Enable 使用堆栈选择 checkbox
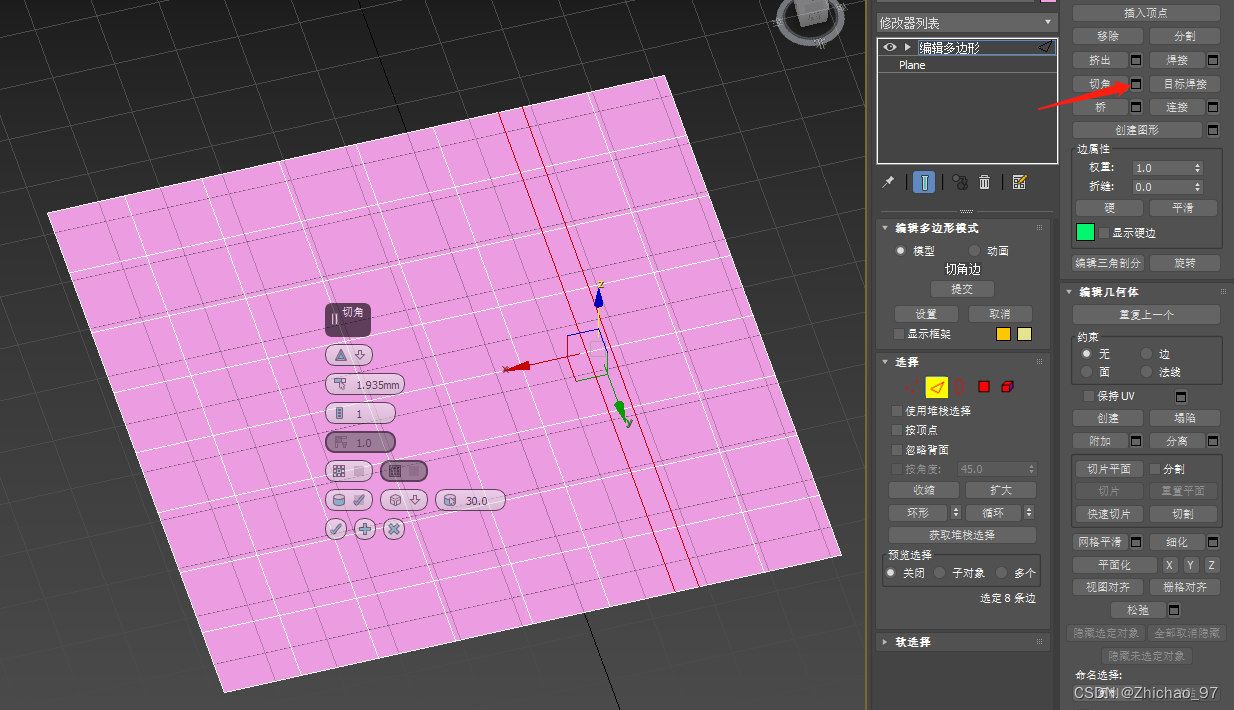 pyautogui.click(x=896, y=411)
